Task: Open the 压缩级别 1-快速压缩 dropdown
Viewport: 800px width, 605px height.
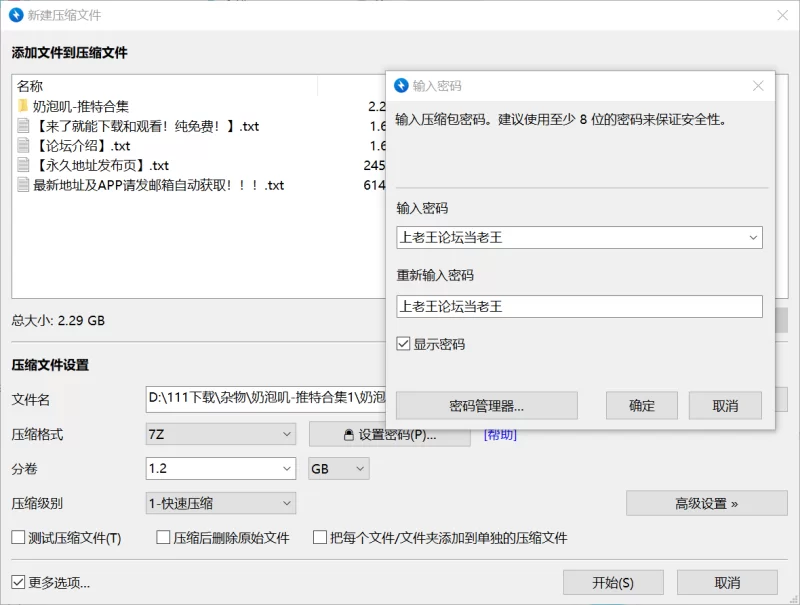Action: (220, 503)
